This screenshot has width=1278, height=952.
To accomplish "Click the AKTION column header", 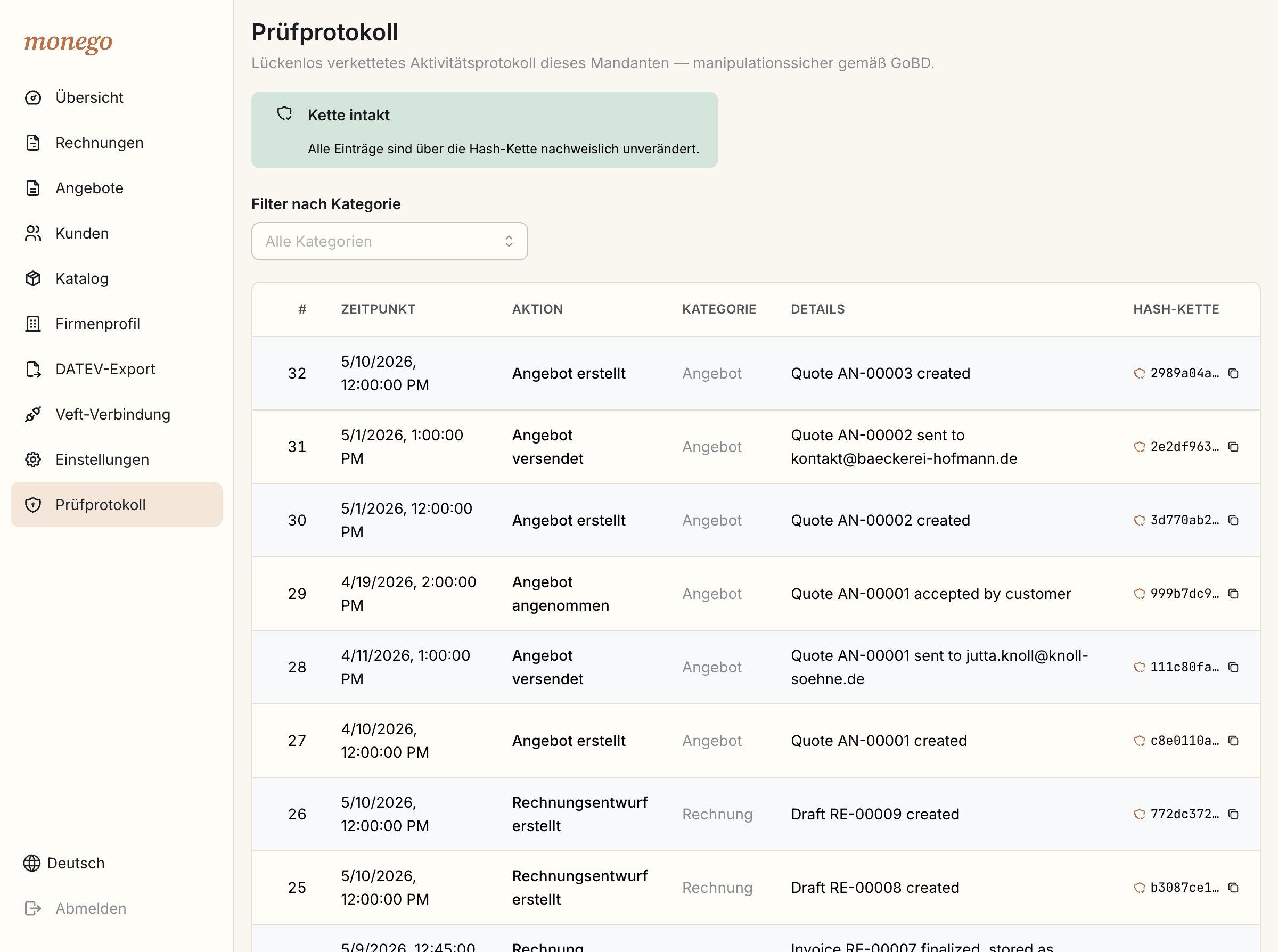I will tap(538, 309).
